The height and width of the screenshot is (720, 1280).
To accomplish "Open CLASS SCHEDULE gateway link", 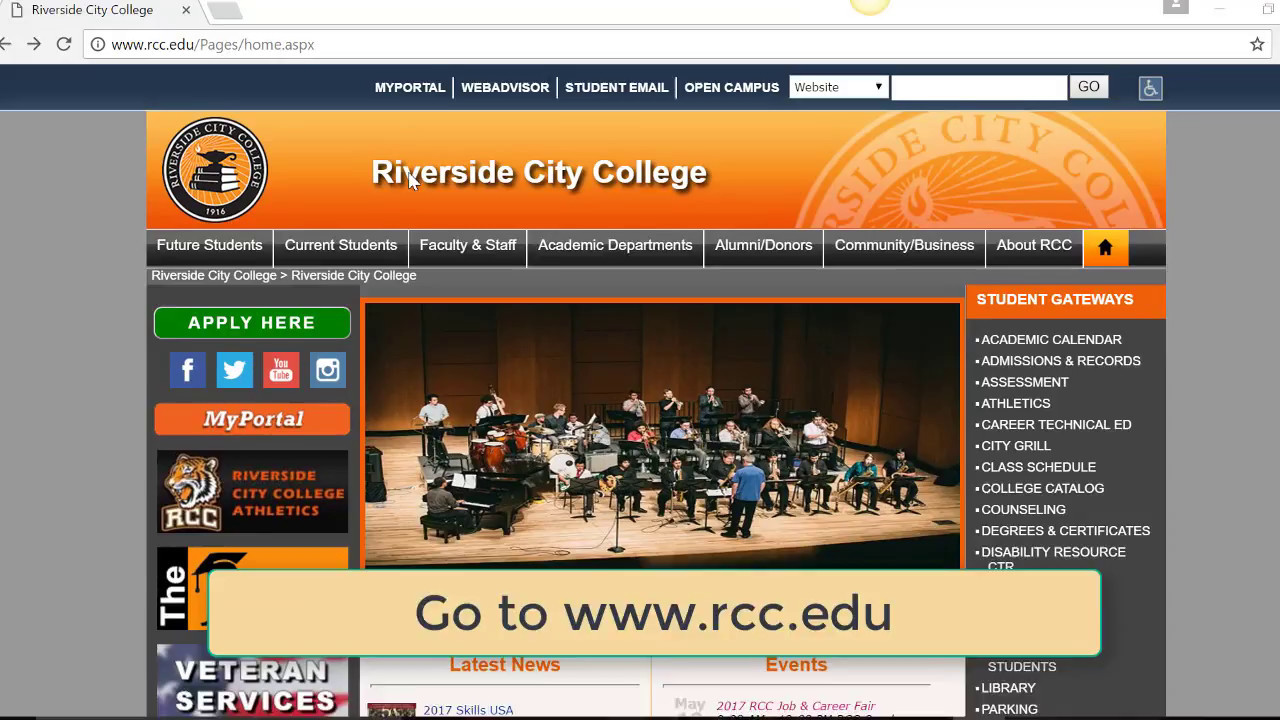I will tap(1038, 467).
